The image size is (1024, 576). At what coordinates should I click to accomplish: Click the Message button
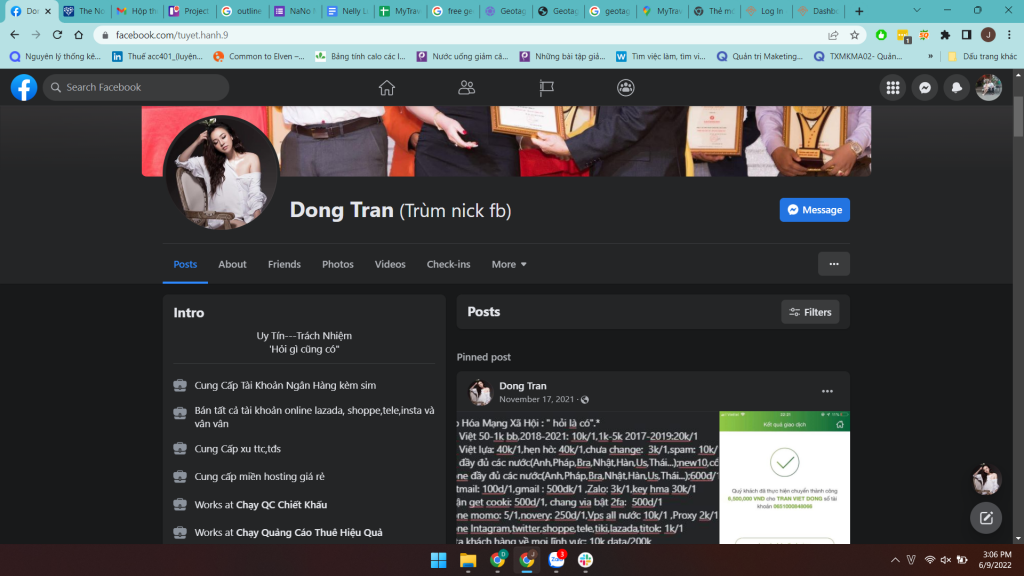[814, 210]
